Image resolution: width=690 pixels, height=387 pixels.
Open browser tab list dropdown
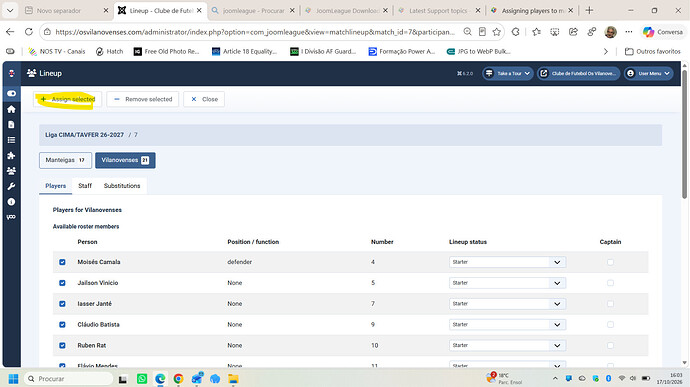pos(10,10)
